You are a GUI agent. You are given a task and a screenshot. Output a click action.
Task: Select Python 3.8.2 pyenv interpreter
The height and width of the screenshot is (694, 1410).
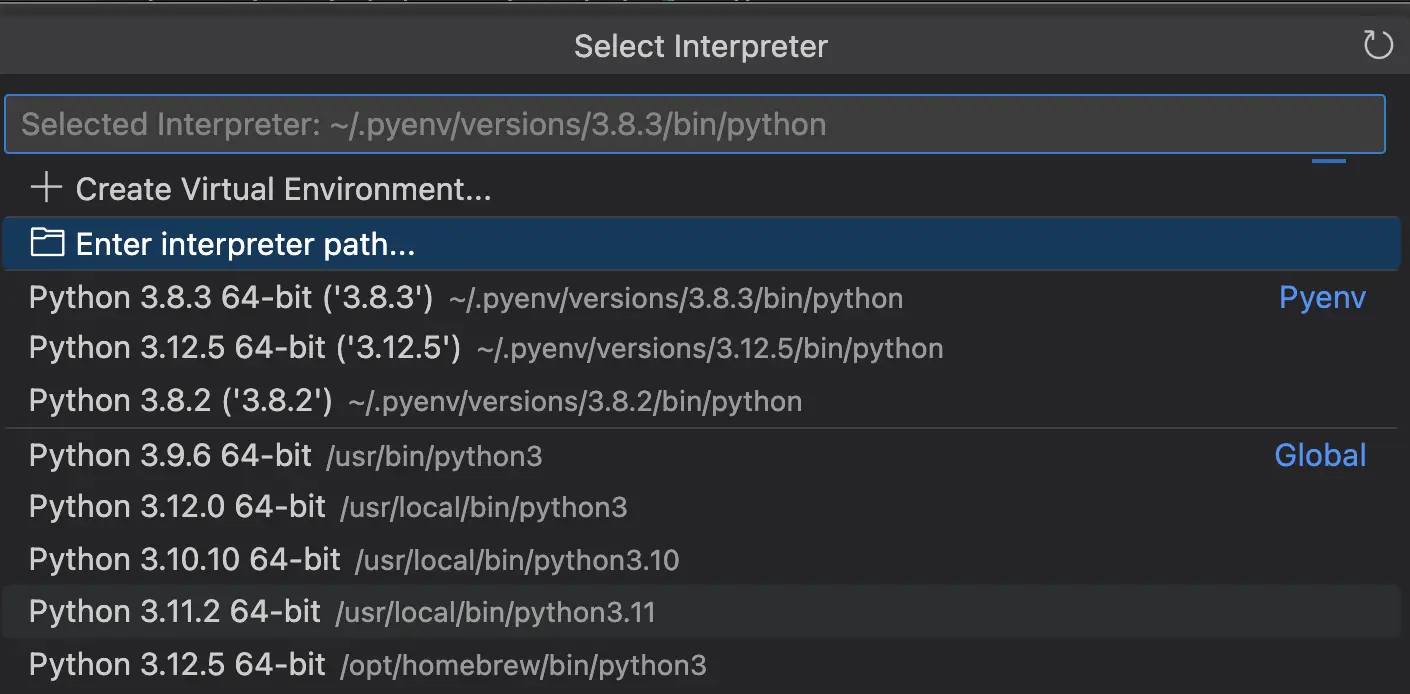(701, 401)
